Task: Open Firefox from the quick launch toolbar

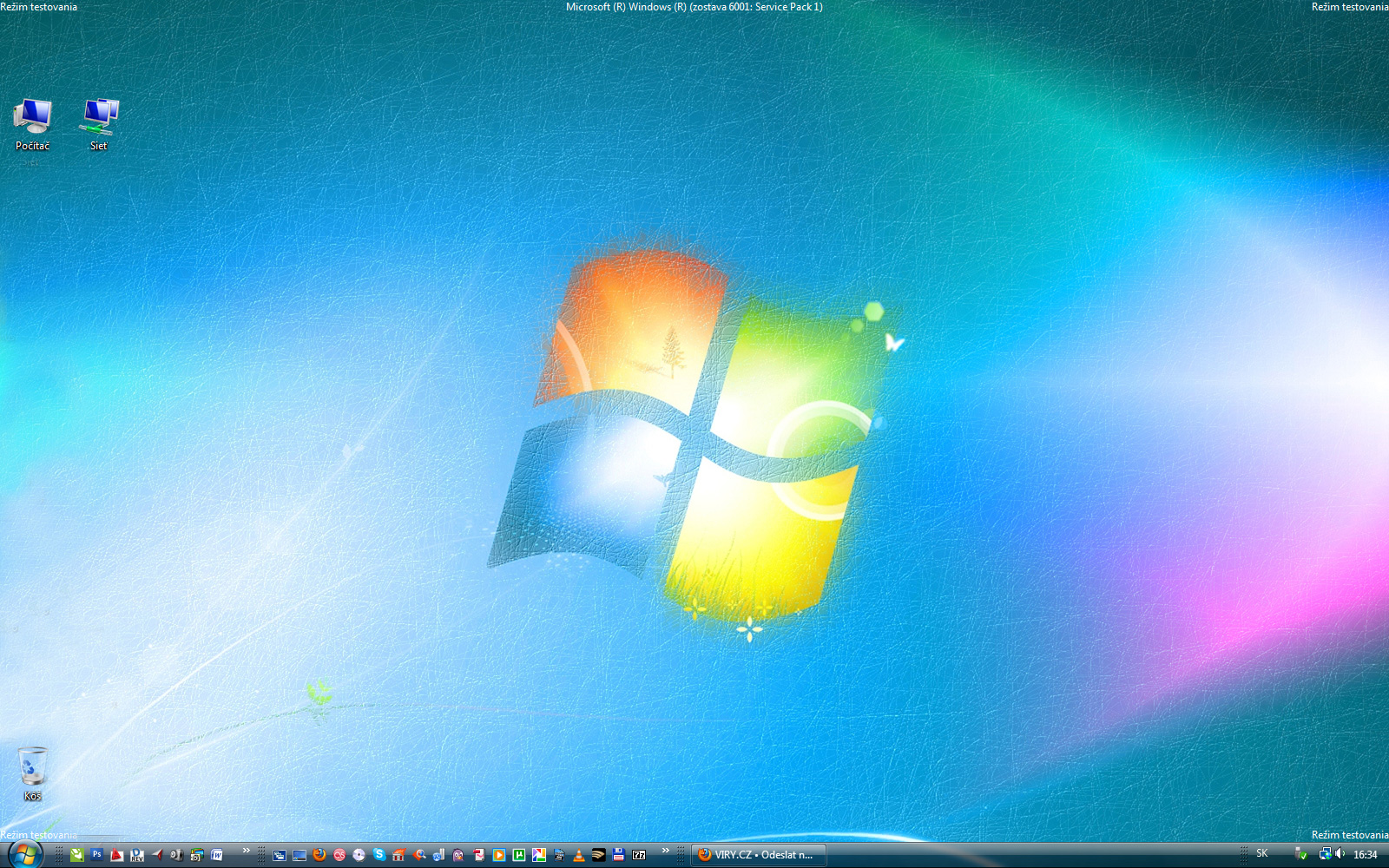Action: pos(319,855)
